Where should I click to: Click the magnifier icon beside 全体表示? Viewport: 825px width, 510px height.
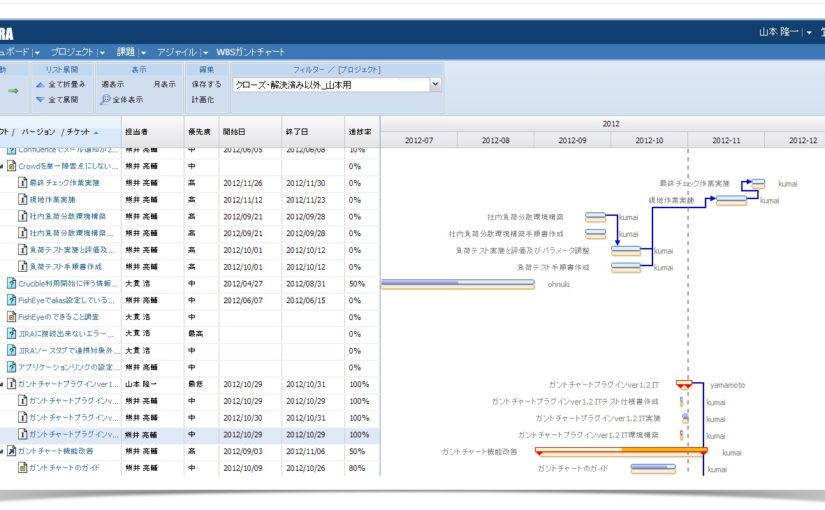click(x=105, y=99)
